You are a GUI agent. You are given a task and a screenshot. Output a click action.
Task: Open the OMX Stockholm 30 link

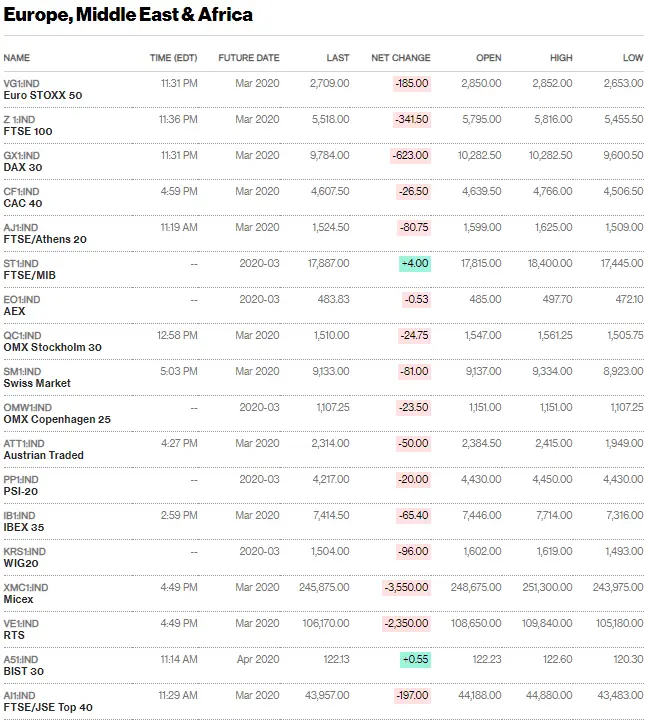click(x=52, y=347)
